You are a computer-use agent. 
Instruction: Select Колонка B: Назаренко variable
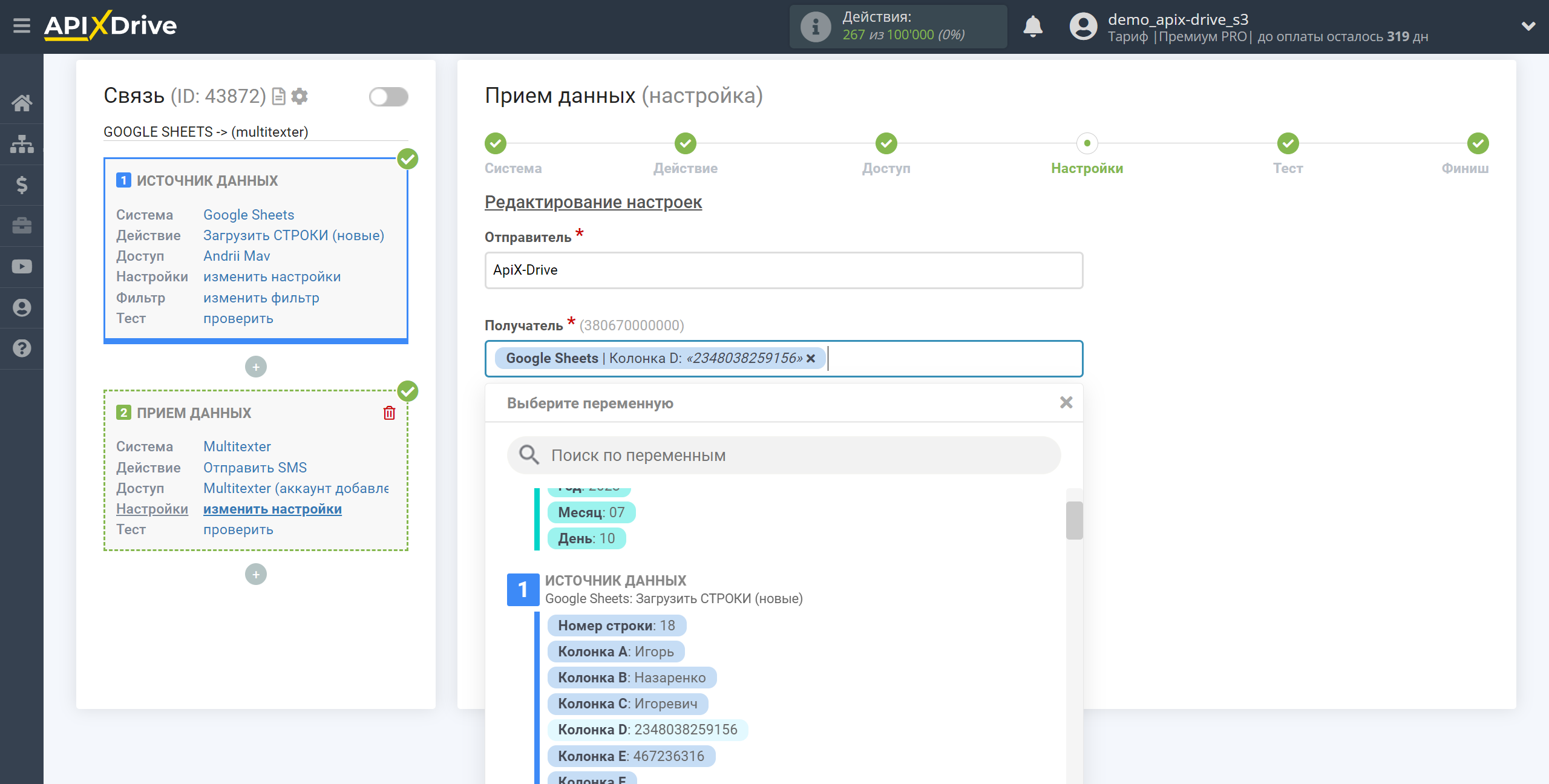click(632, 678)
